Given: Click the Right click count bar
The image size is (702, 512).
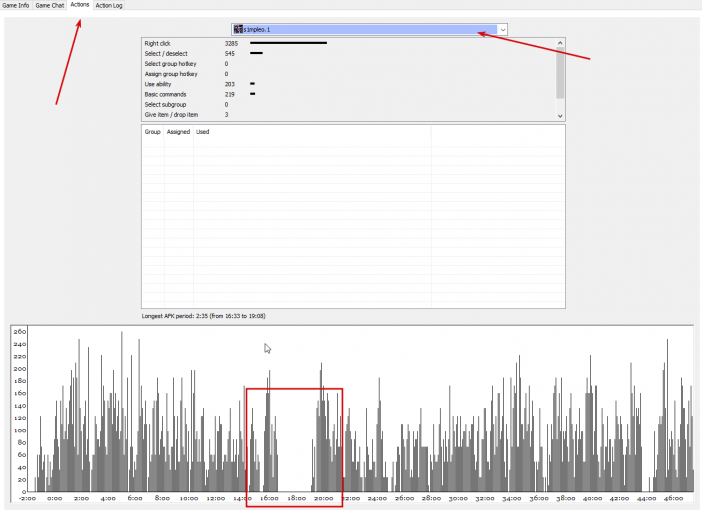Looking at the screenshot, I should tap(288, 43).
